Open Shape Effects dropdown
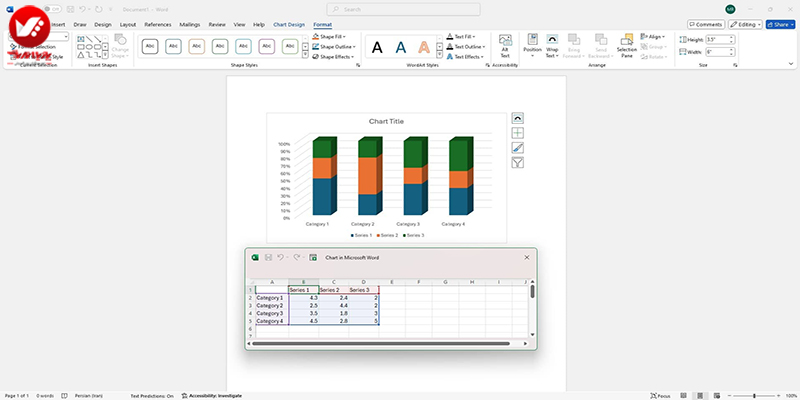The height and width of the screenshot is (400, 800). (333, 57)
